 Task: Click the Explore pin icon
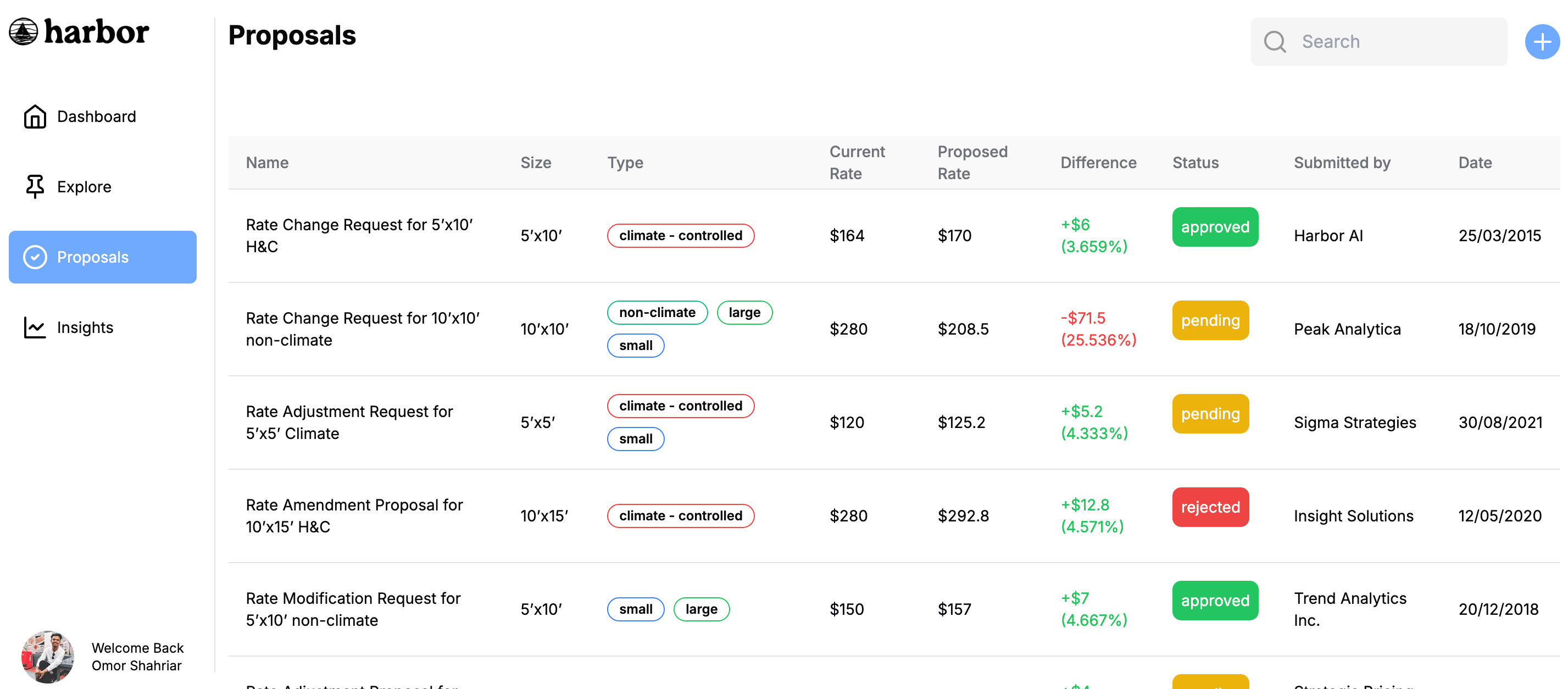pos(35,186)
